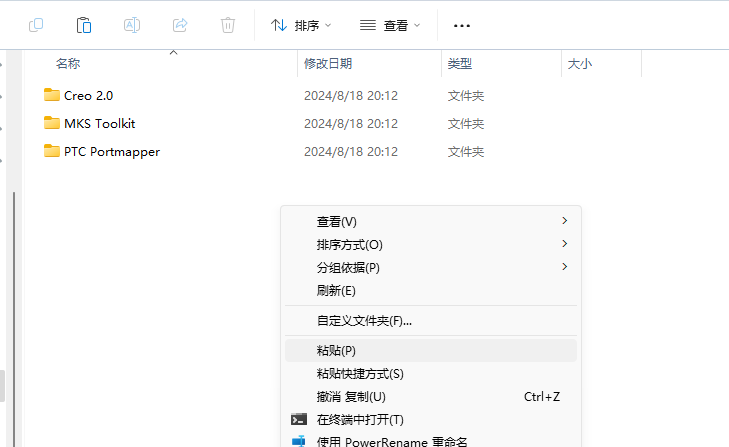Open the 查看 view dropdown

click(390, 25)
